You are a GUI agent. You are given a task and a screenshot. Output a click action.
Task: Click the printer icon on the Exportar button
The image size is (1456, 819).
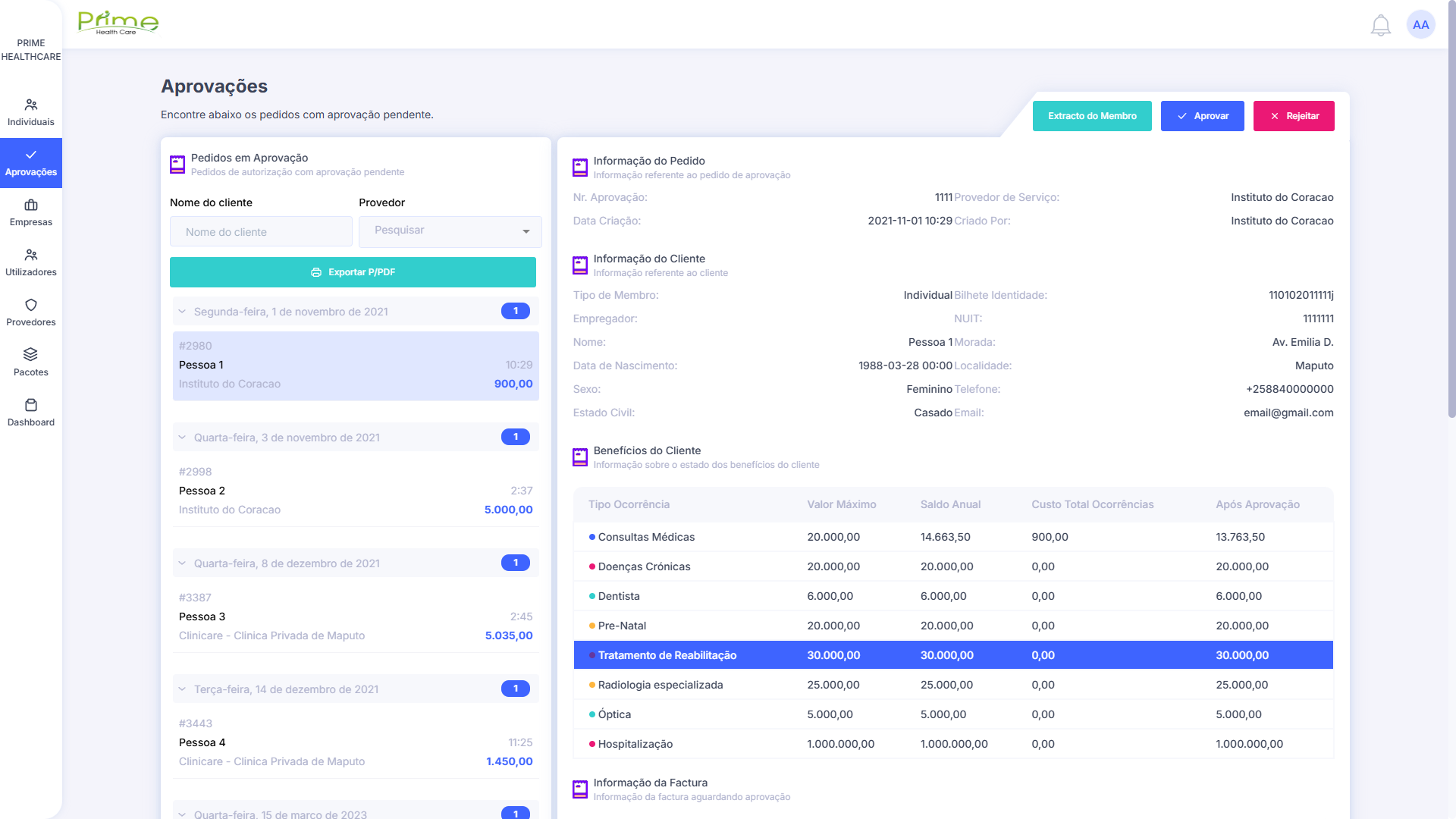pos(316,272)
